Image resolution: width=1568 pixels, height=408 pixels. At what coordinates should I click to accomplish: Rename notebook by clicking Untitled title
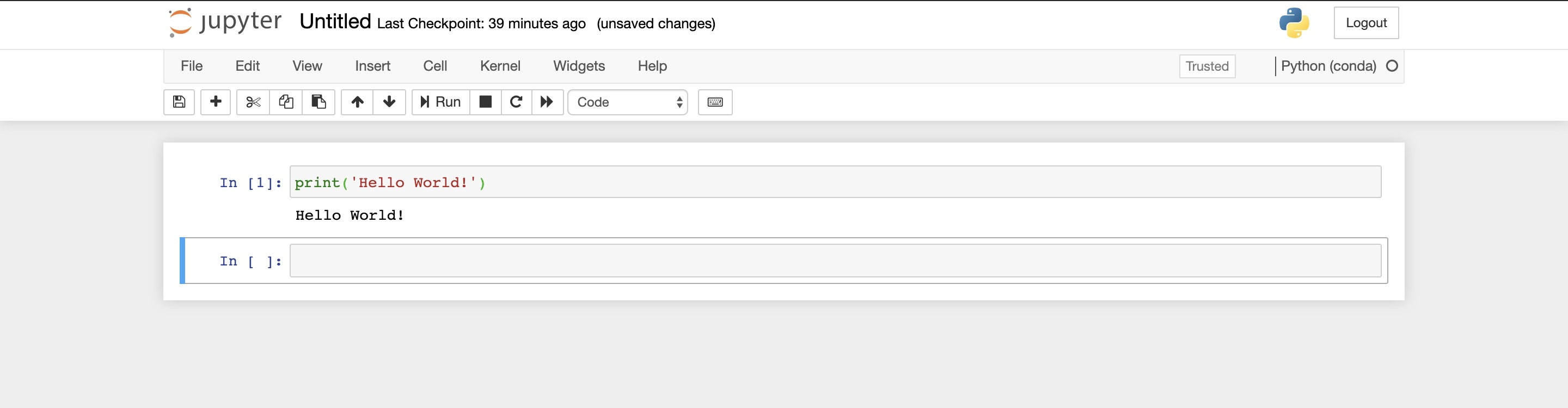[334, 21]
